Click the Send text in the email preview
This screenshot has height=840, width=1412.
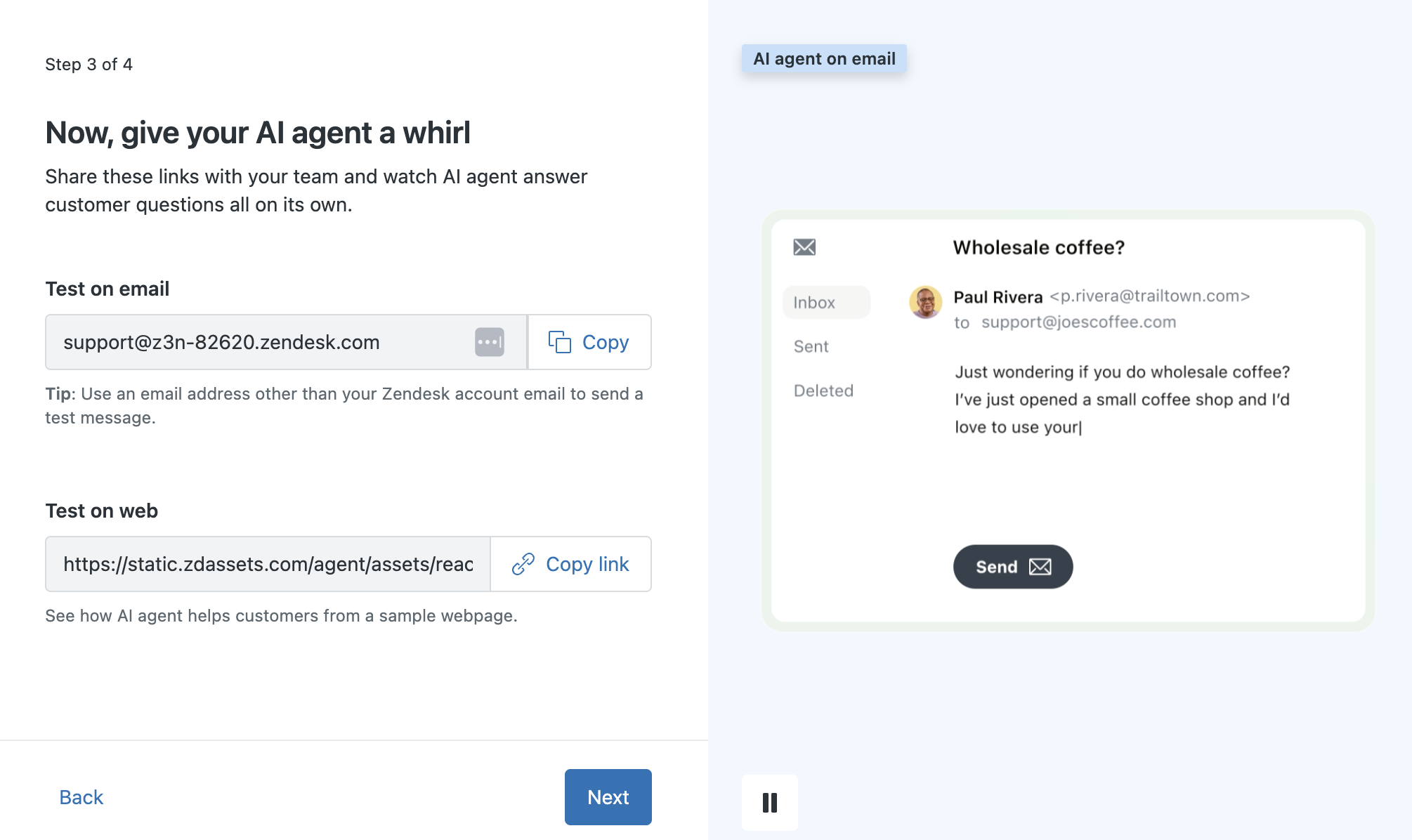tap(996, 567)
